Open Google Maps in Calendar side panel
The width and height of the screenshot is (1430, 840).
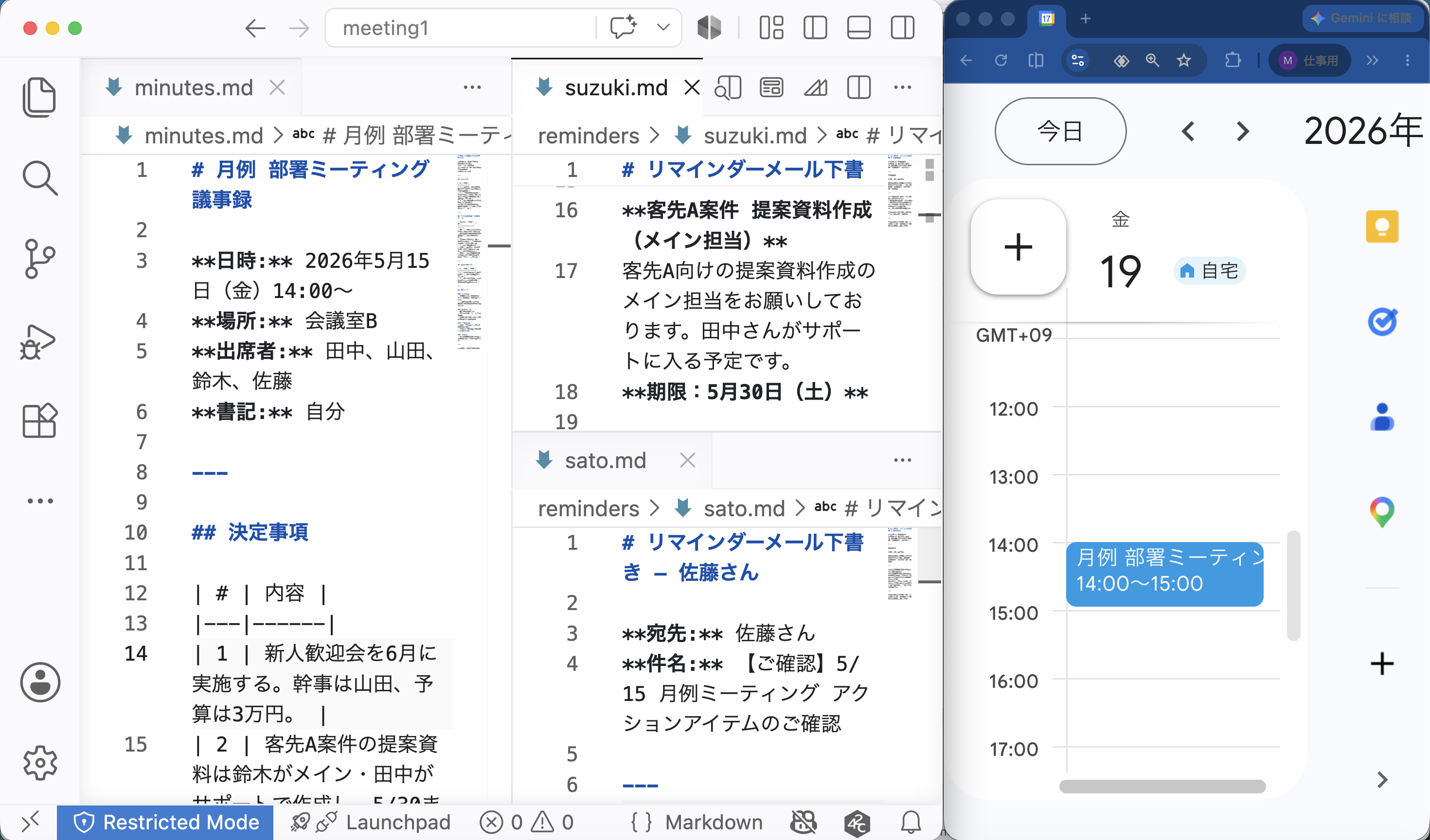click(1382, 512)
